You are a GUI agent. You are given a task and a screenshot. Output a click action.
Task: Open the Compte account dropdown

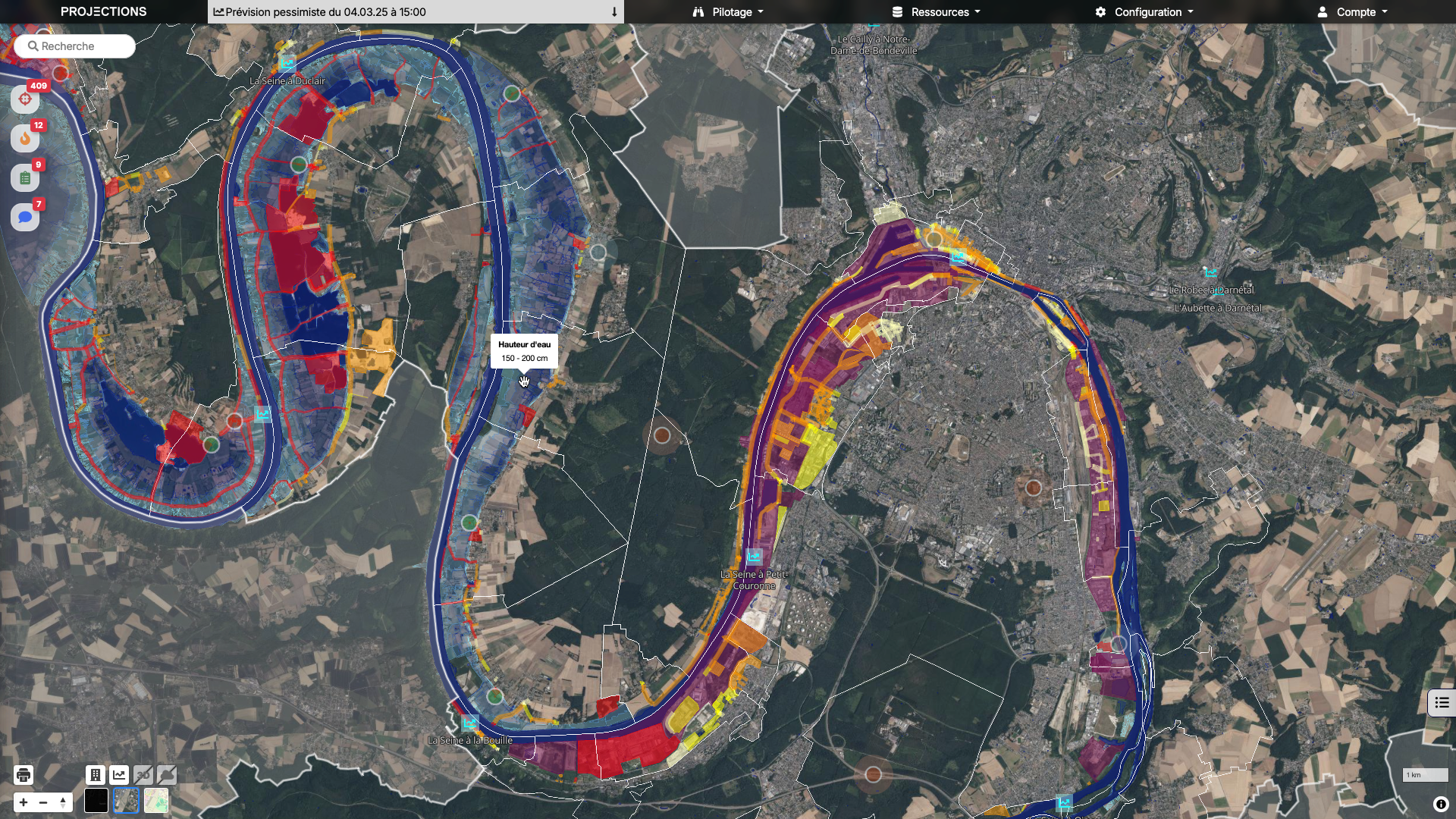(x=1352, y=12)
